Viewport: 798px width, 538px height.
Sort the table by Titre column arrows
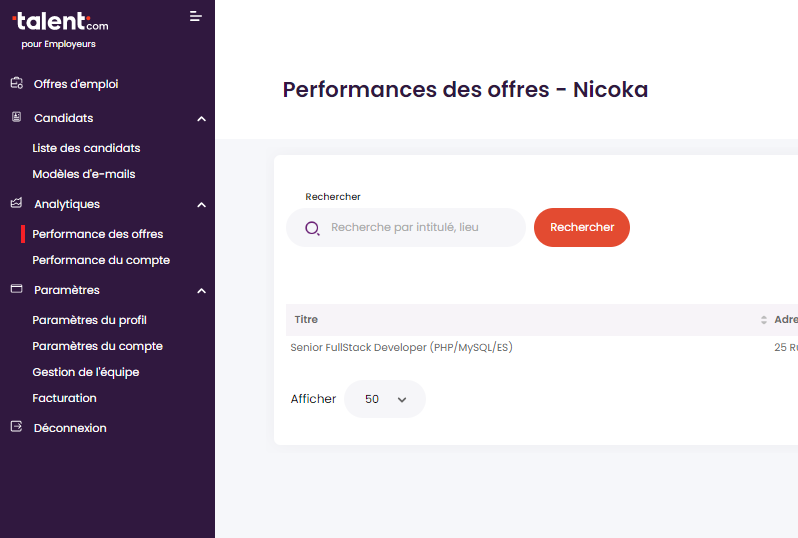763,320
